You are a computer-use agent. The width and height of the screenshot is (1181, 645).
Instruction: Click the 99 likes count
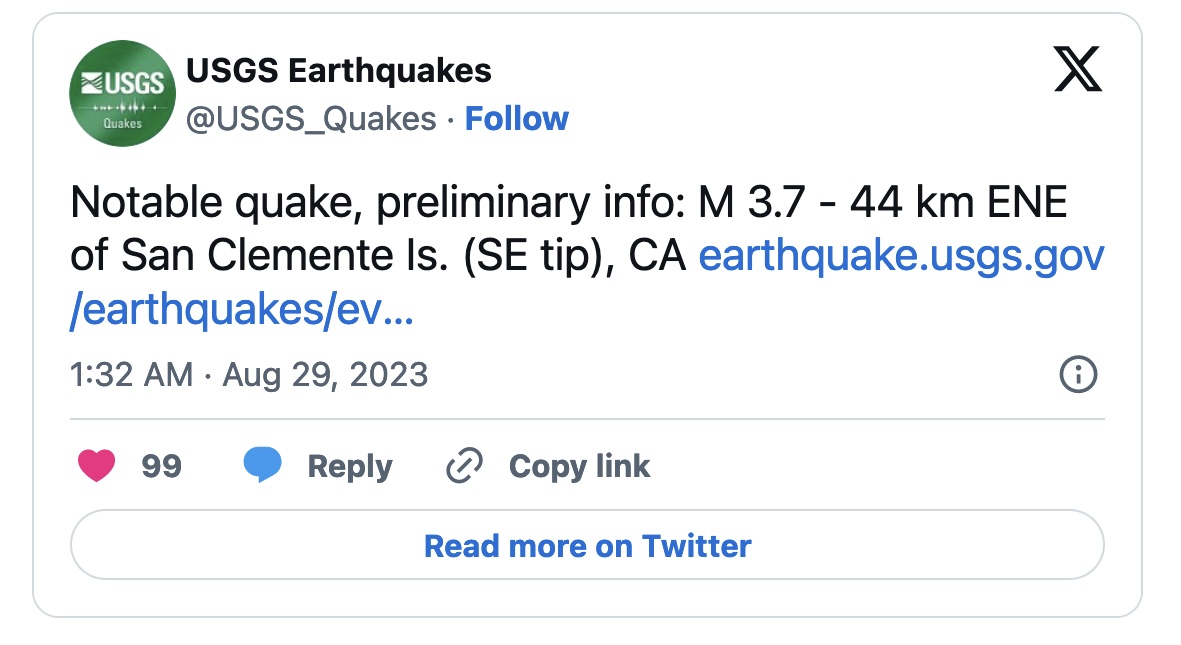[160, 466]
